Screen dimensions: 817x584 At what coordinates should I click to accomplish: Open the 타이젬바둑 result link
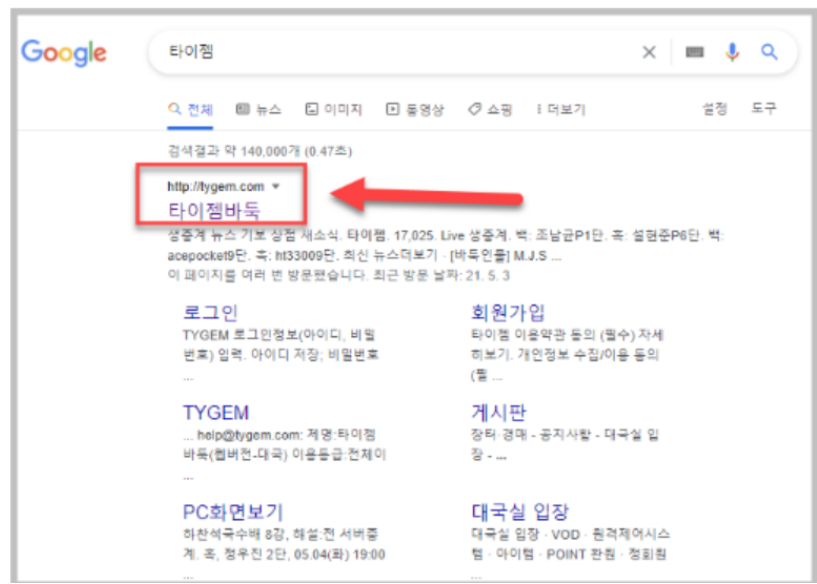pos(214,210)
